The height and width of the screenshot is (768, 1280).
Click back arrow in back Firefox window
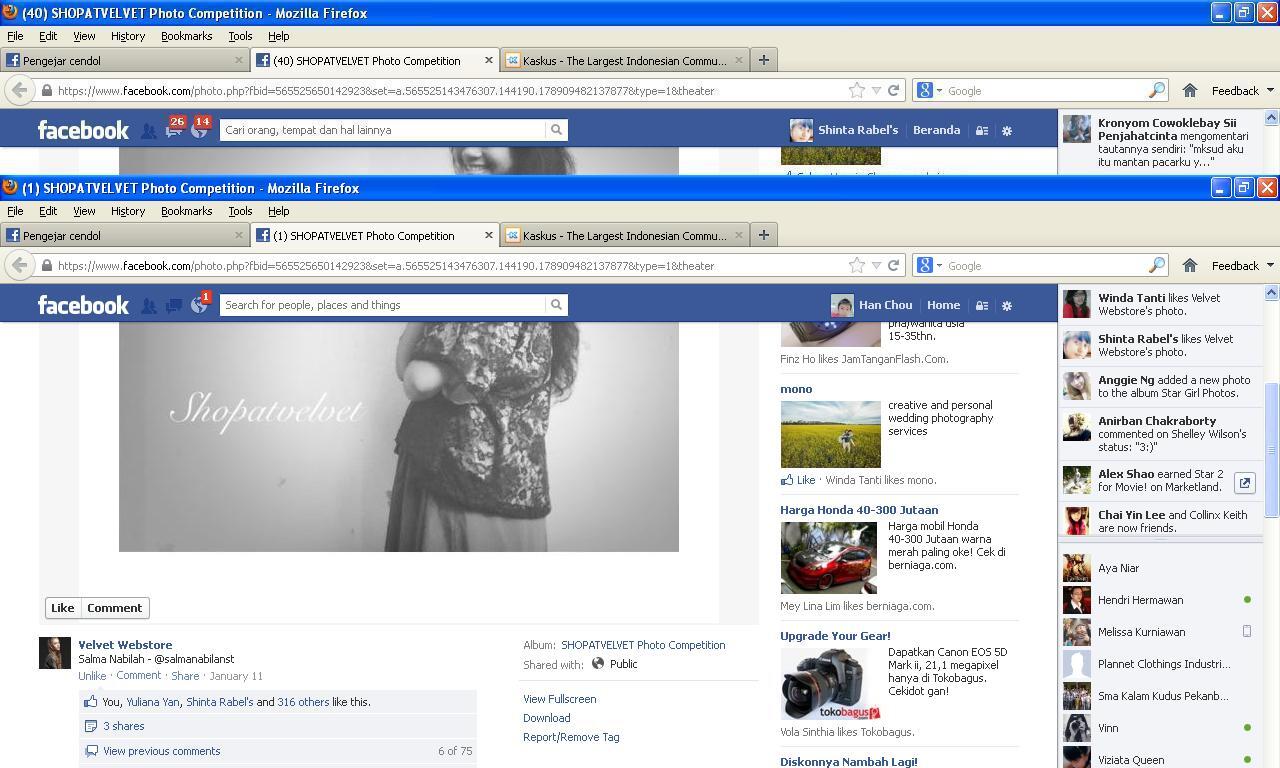click(19, 90)
